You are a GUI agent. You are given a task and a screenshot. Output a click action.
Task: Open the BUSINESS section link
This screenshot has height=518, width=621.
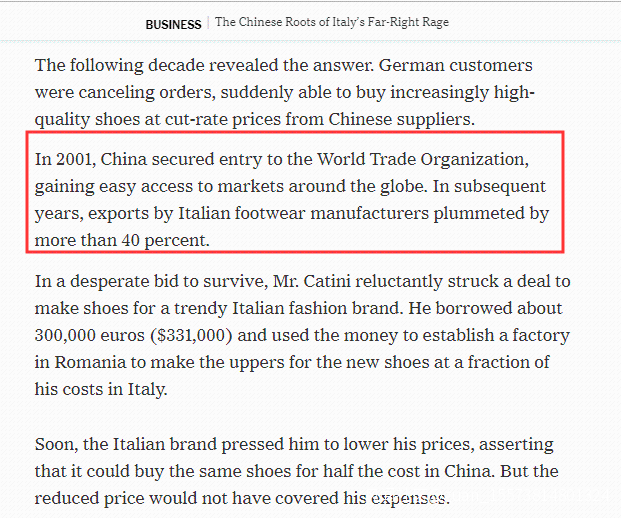[173, 23]
